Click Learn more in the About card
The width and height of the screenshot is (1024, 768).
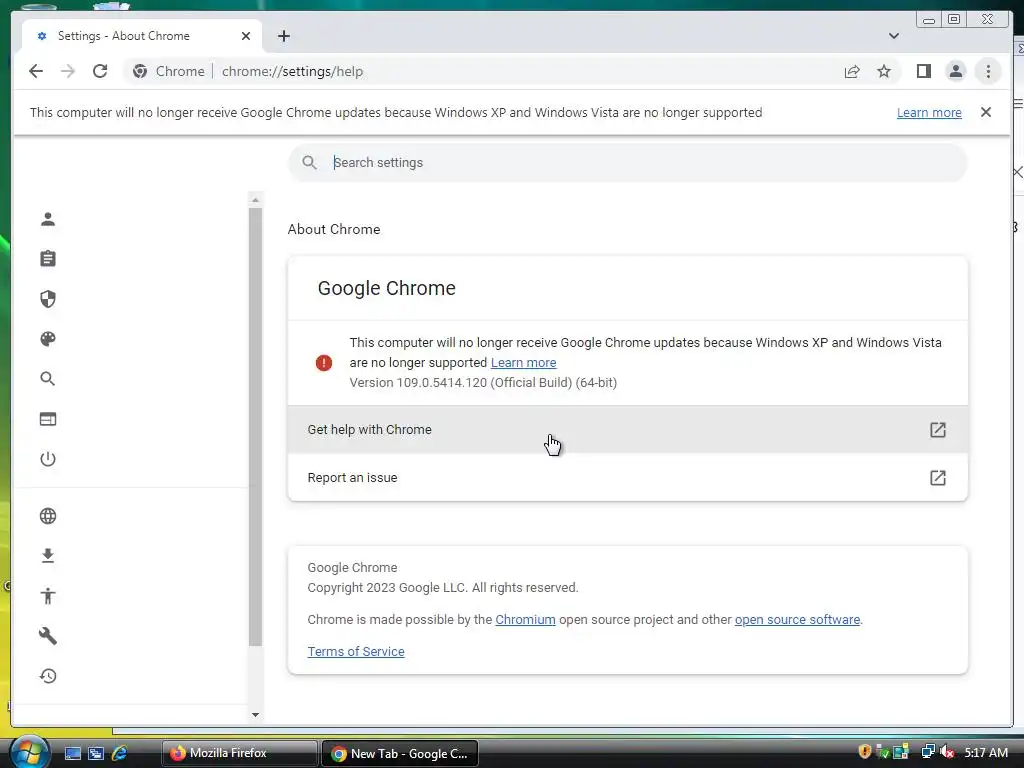(x=523, y=362)
